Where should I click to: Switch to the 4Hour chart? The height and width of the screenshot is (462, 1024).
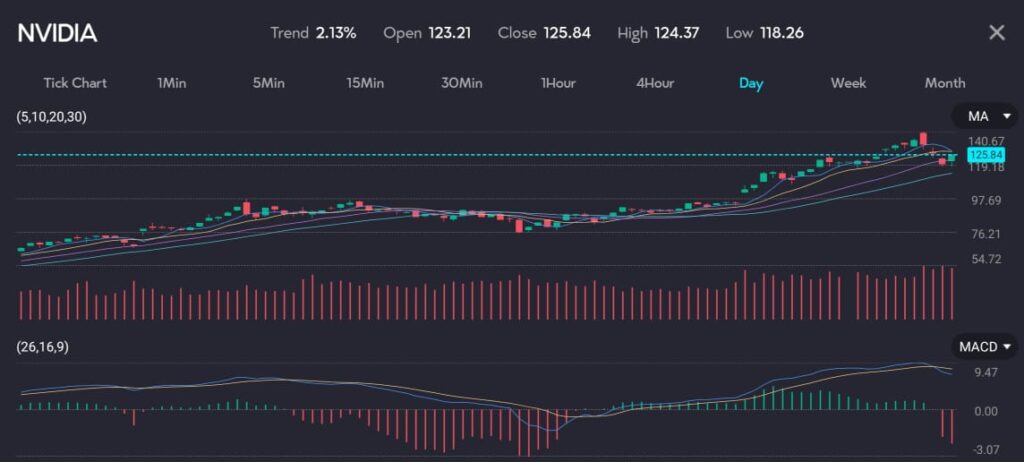click(655, 83)
